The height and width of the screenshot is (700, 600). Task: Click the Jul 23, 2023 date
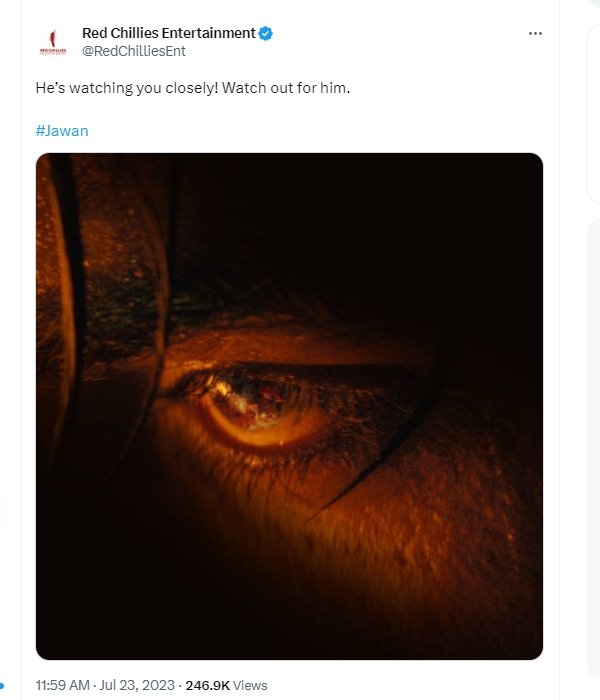coord(141,685)
